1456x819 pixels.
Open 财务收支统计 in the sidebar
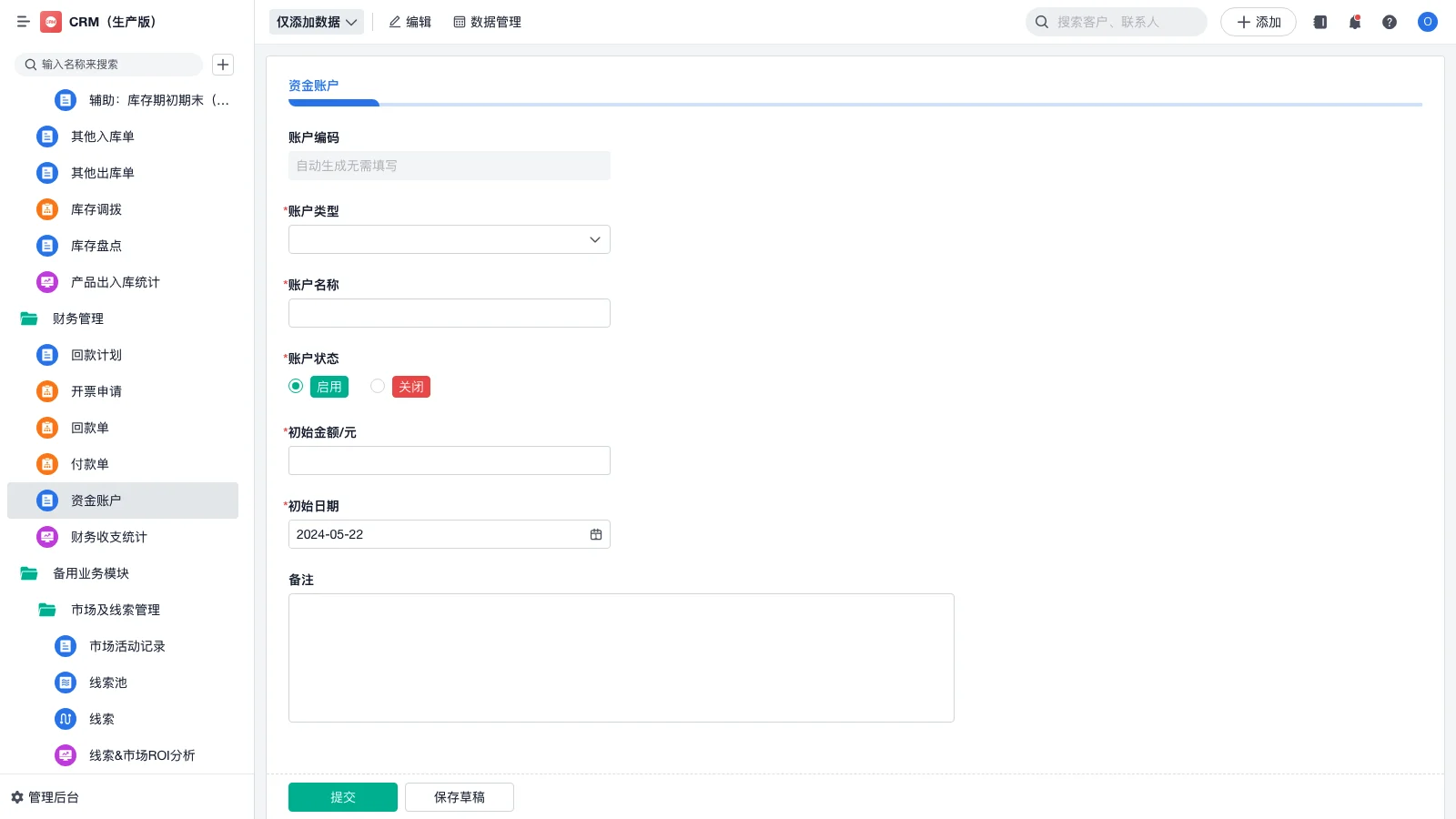coord(108,537)
